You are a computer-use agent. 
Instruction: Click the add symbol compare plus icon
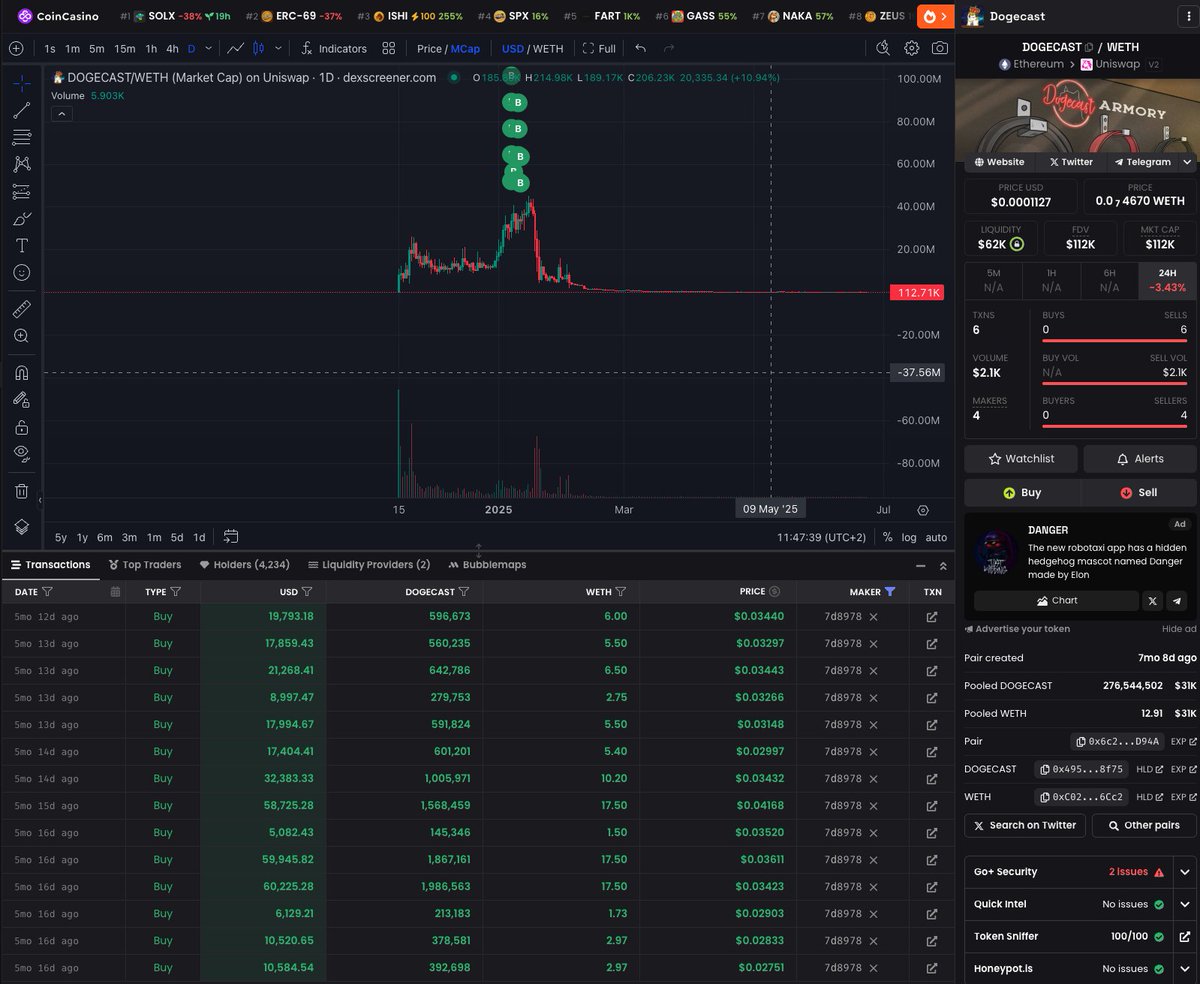16,48
